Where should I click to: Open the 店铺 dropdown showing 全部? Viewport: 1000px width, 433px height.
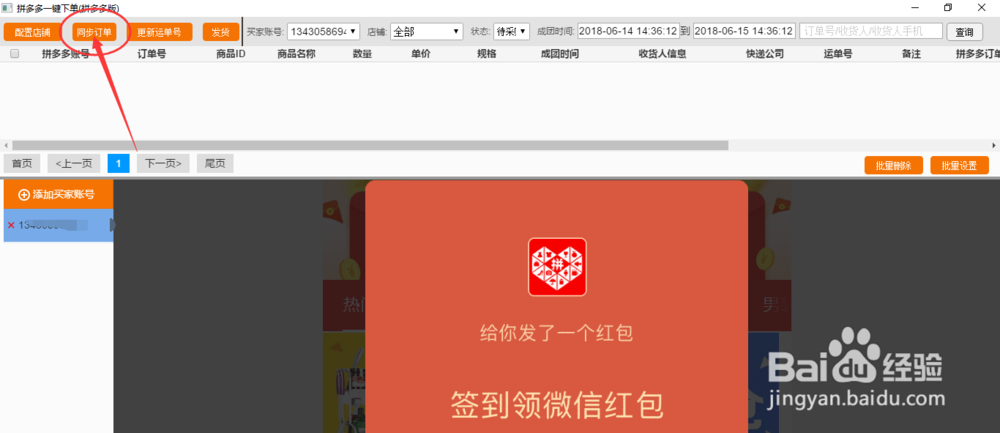coord(427,31)
